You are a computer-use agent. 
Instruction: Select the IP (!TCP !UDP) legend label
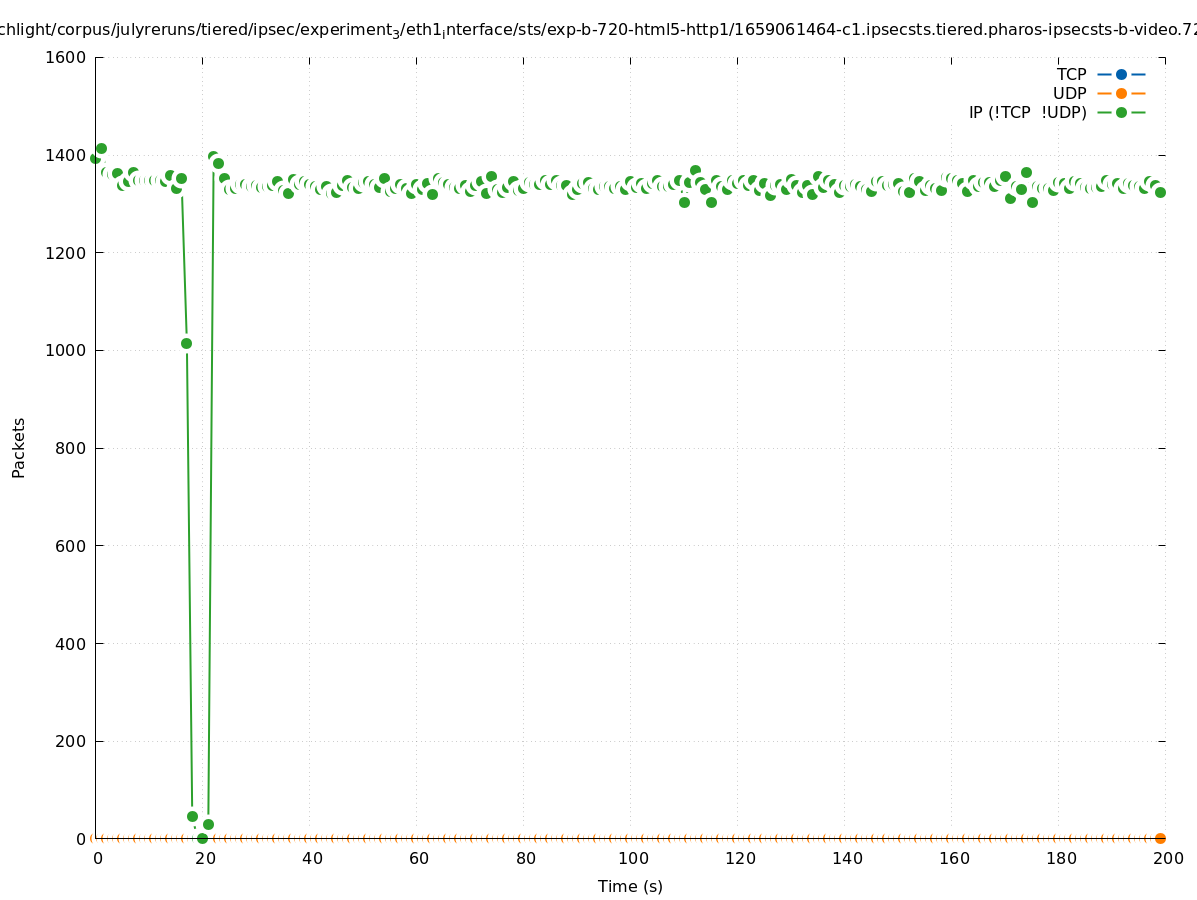click(x=1027, y=112)
